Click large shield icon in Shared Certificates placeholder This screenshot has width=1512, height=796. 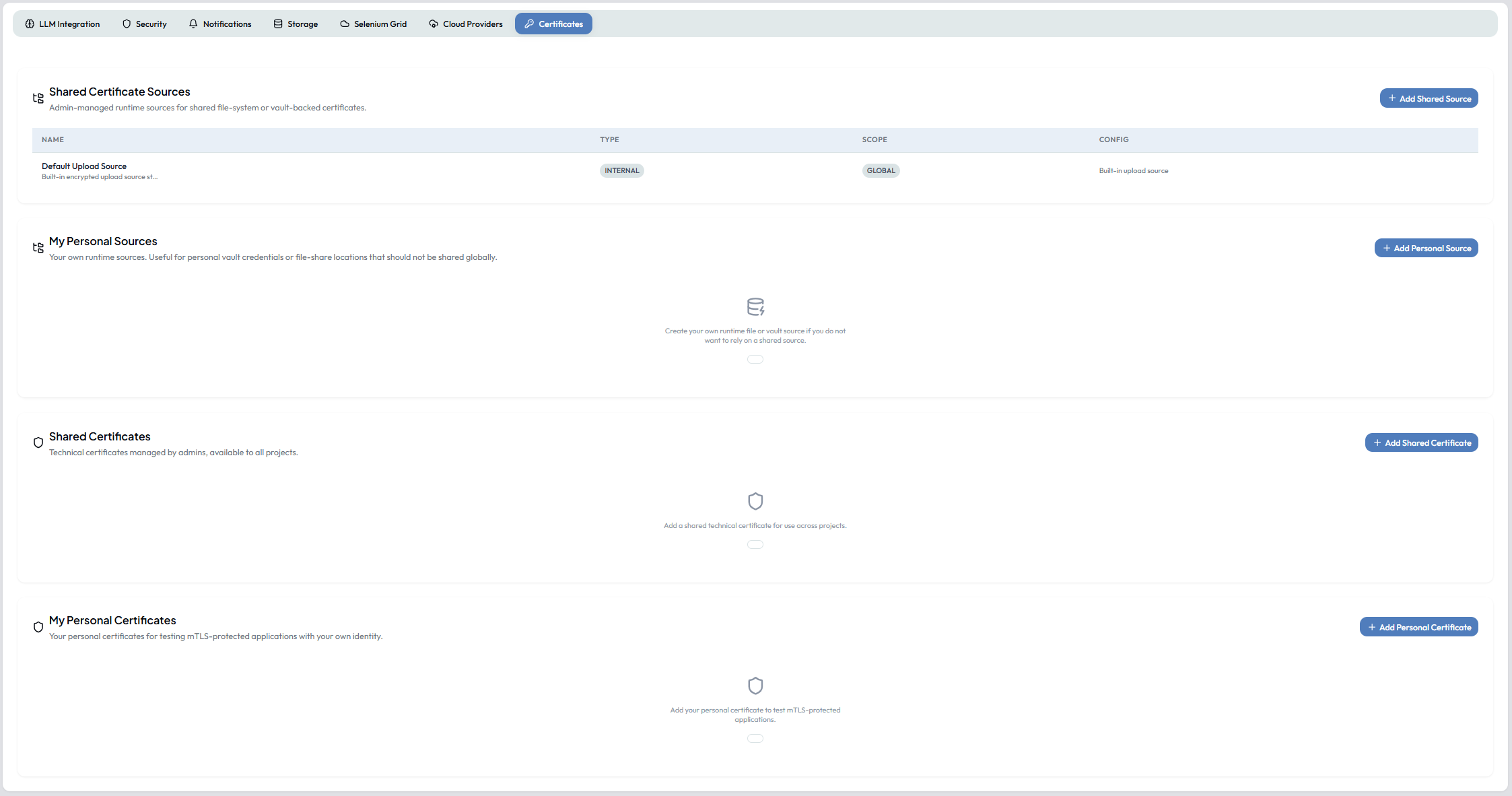[755, 501]
